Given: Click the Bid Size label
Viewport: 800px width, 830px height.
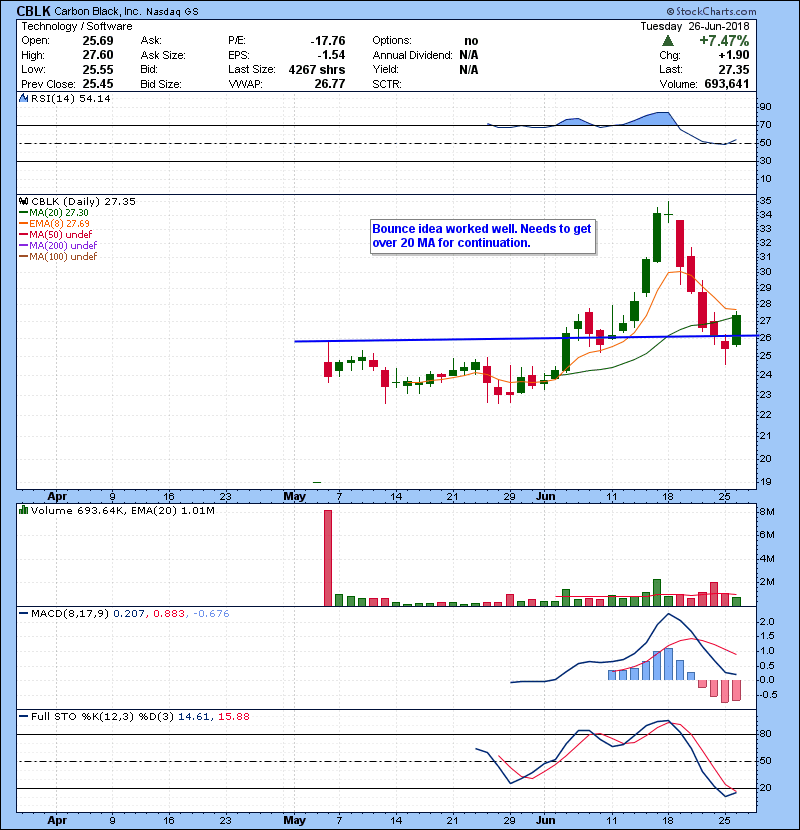Looking at the screenshot, I should [161, 84].
